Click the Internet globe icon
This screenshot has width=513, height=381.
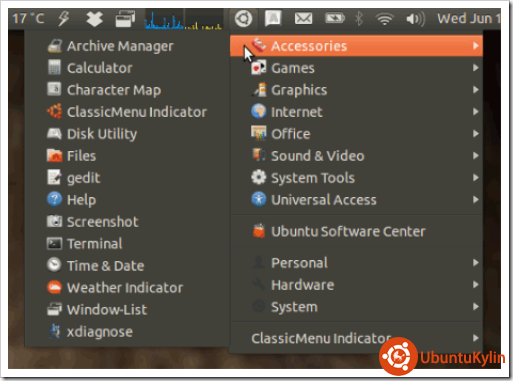[259, 111]
